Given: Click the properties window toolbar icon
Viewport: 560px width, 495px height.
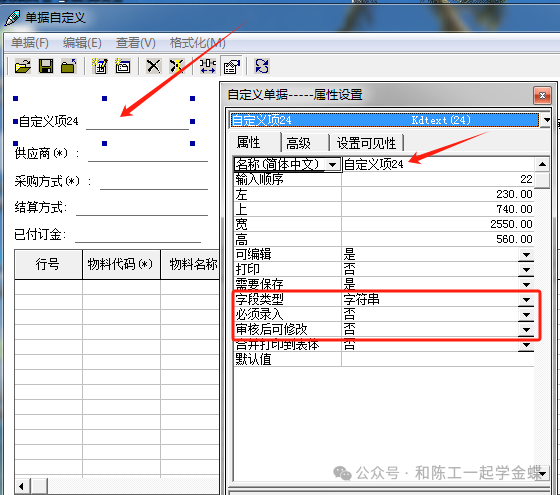Looking at the screenshot, I should pyautogui.click(x=231, y=66).
